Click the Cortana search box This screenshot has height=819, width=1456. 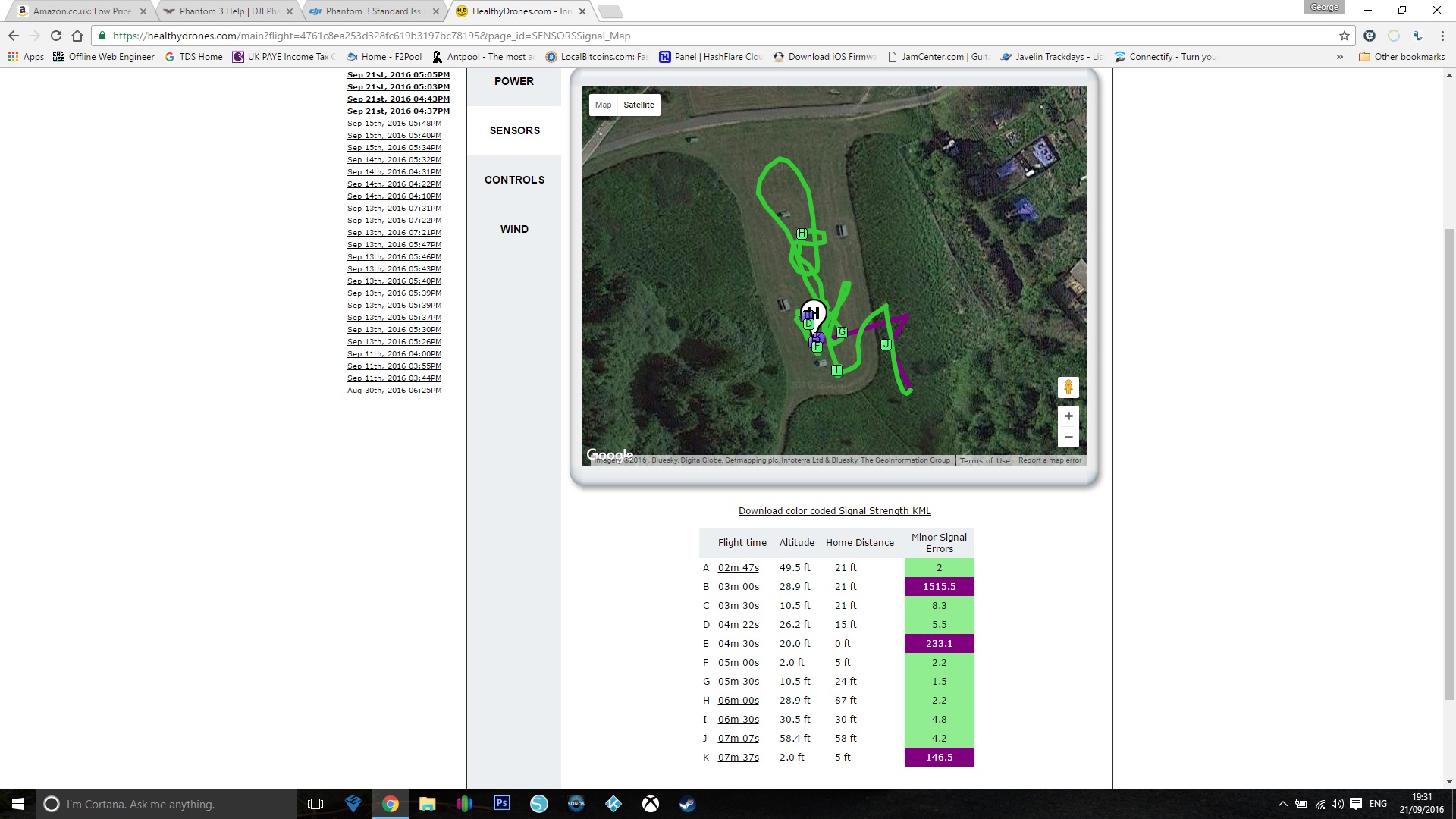click(x=167, y=804)
